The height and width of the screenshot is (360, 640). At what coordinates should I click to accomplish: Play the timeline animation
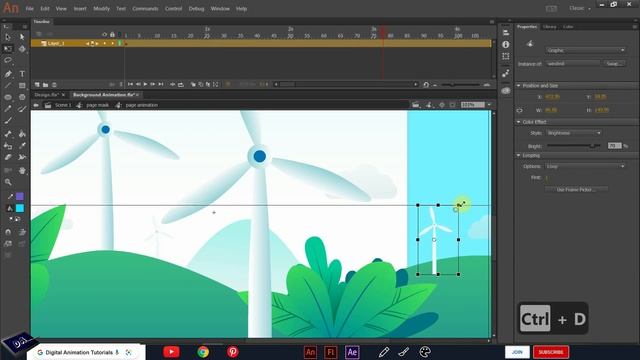145,84
